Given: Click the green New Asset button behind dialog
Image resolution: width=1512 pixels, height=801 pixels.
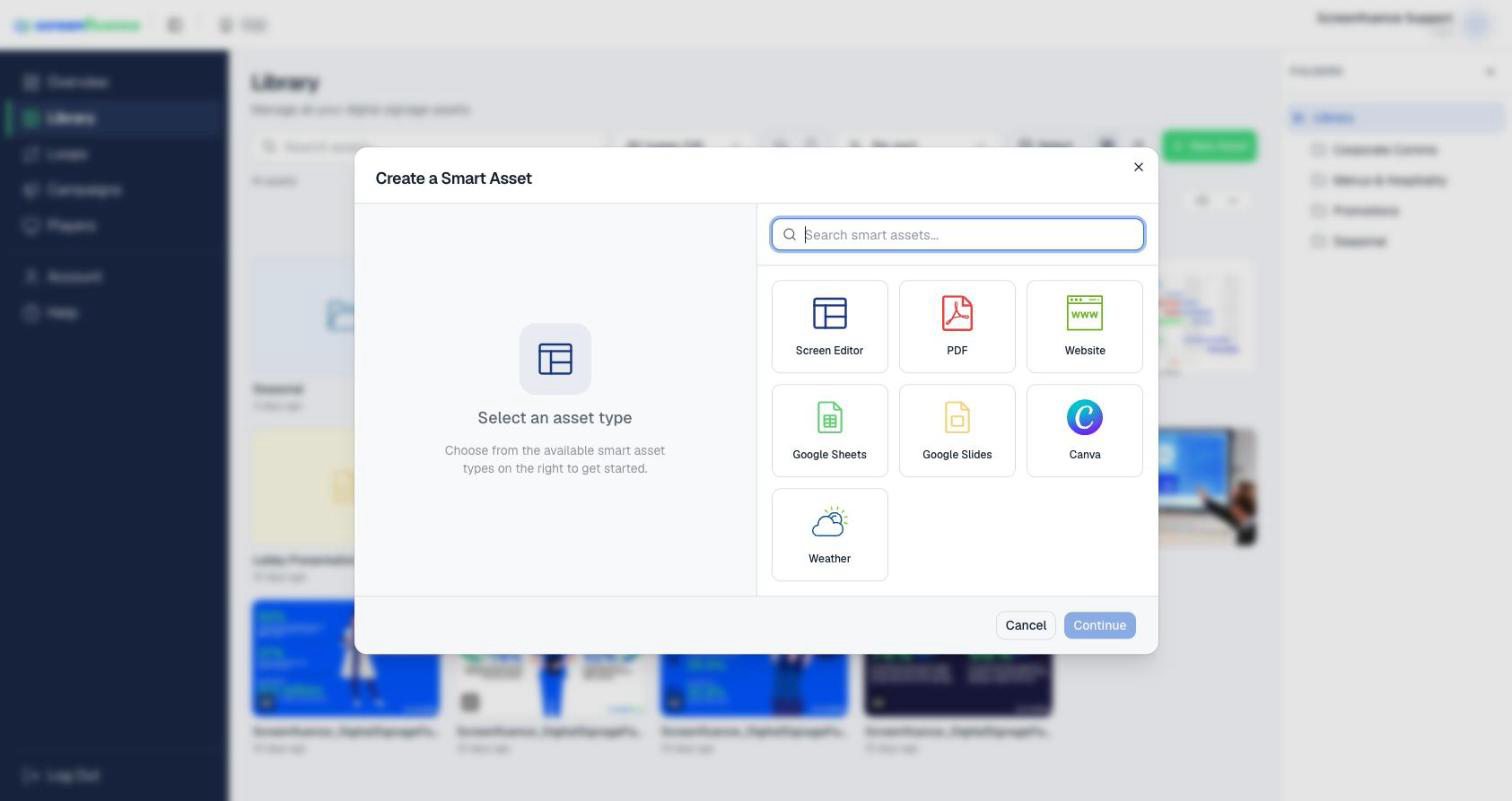Looking at the screenshot, I should click(1209, 146).
